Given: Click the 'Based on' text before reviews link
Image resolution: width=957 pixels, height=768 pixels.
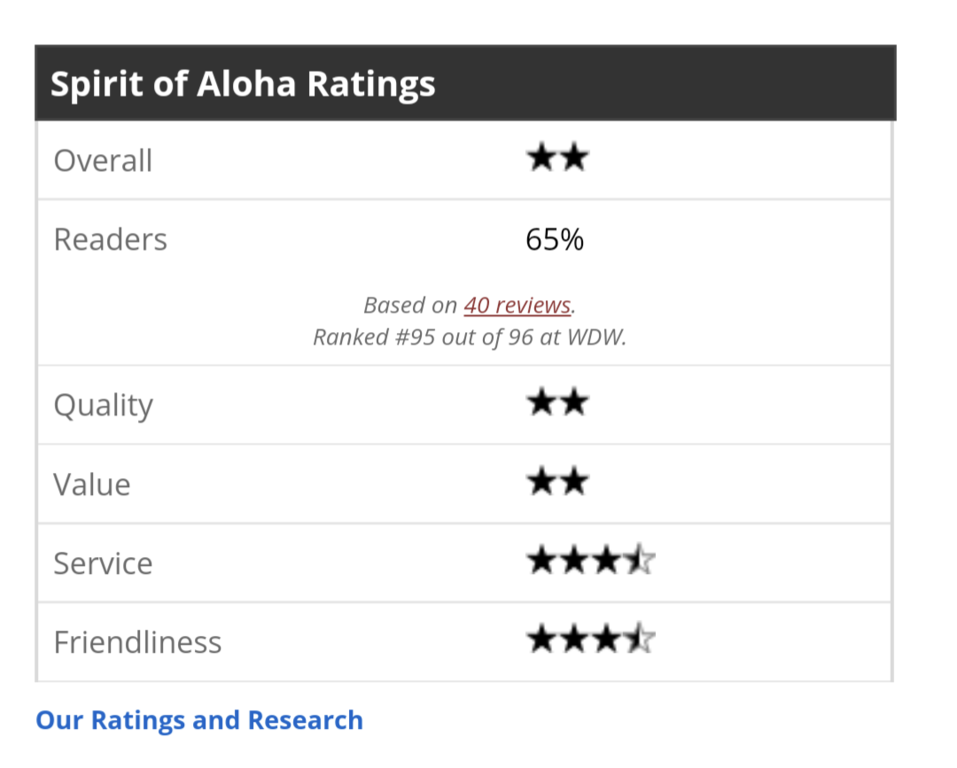Looking at the screenshot, I should [x=410, y=305].
